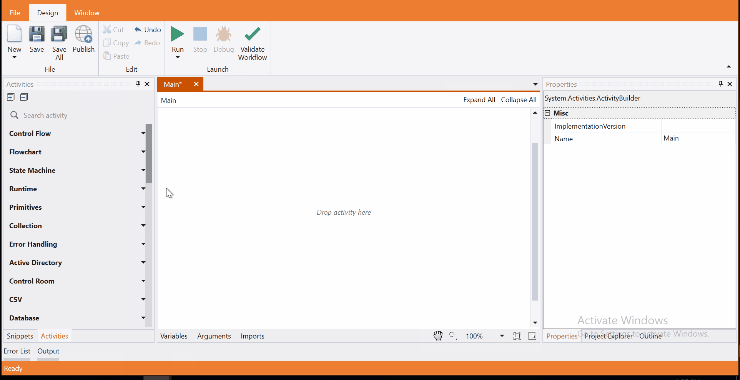Click the zoom magnifier icon
Screen dimensions: 740x380
point(453,336)
